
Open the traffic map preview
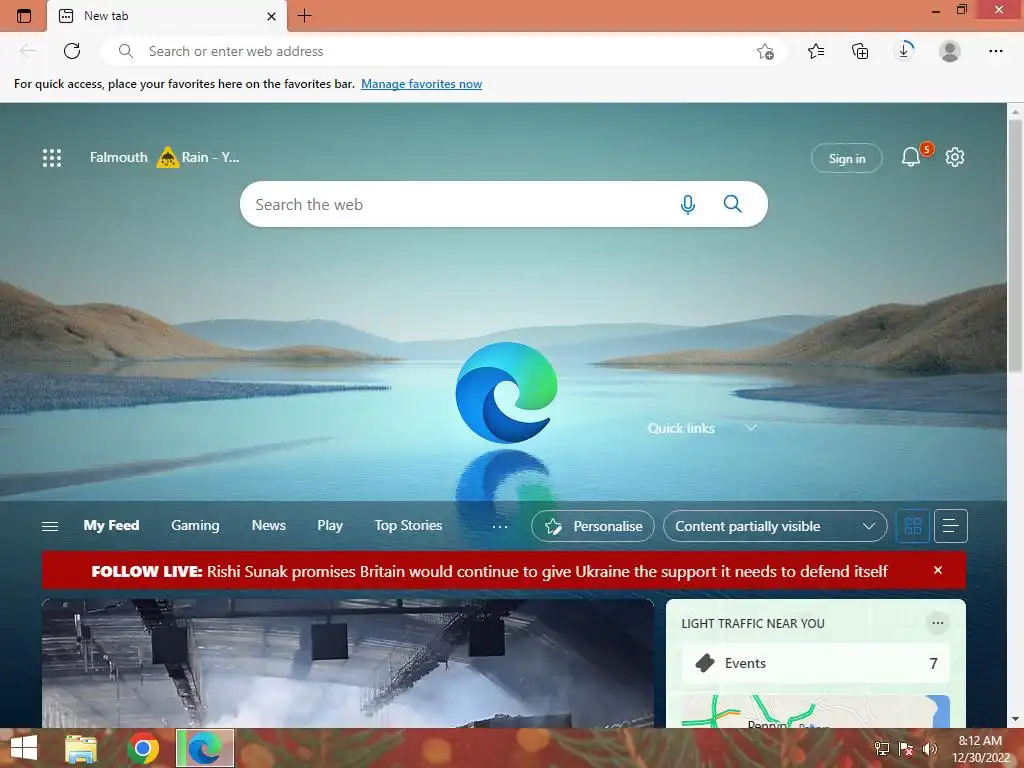pos(816,711)
